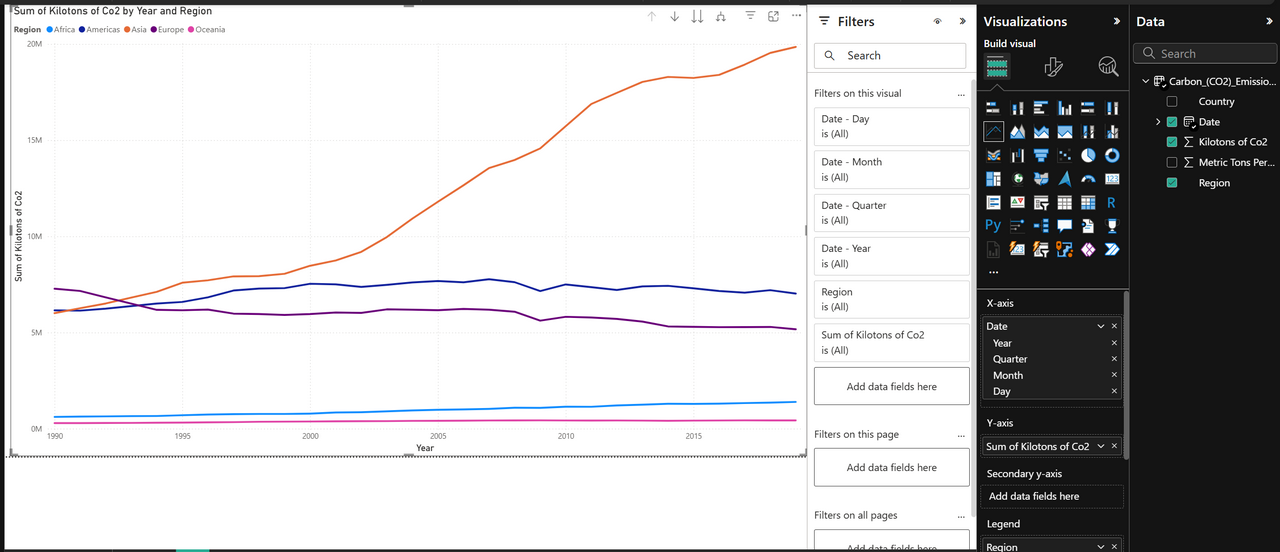The height and width of the screenshot is (552, 1280).
Task: Open Y-axis Sum of Kilotons dropdown
Action: pos(1101,446)
